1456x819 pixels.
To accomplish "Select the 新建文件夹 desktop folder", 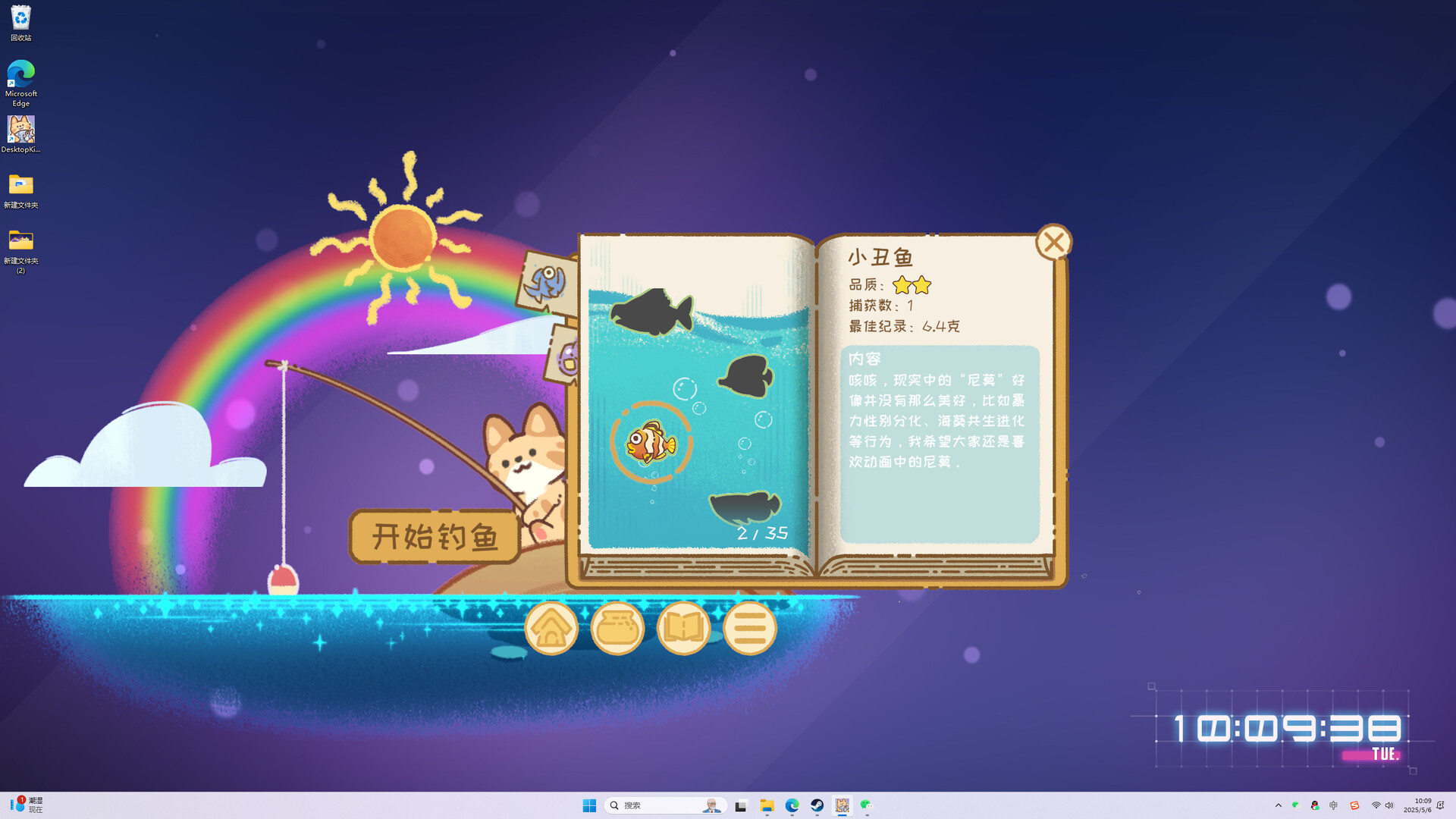I will 20,190.
